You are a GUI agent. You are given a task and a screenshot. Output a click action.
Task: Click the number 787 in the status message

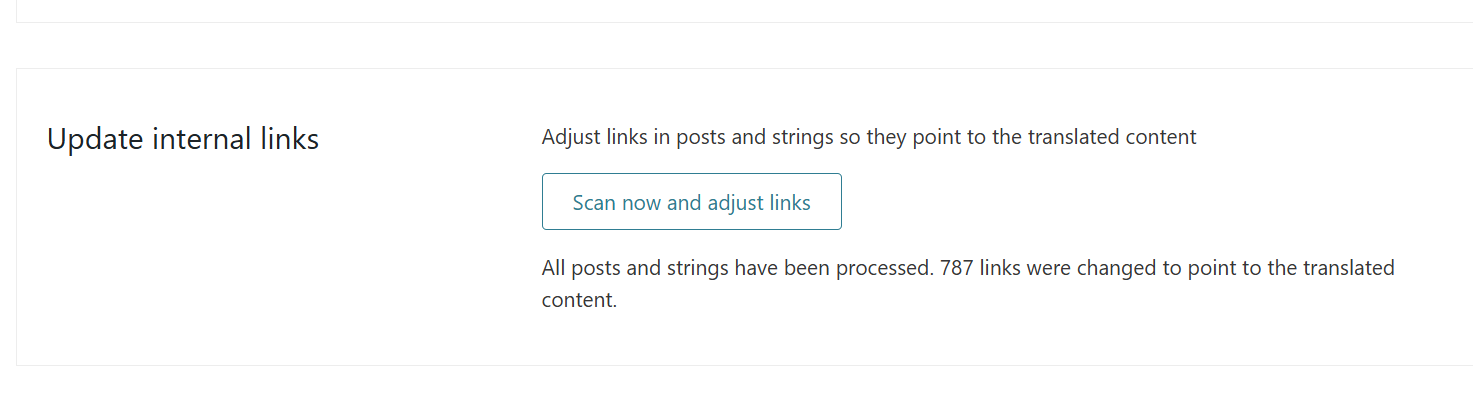(957, 268)
